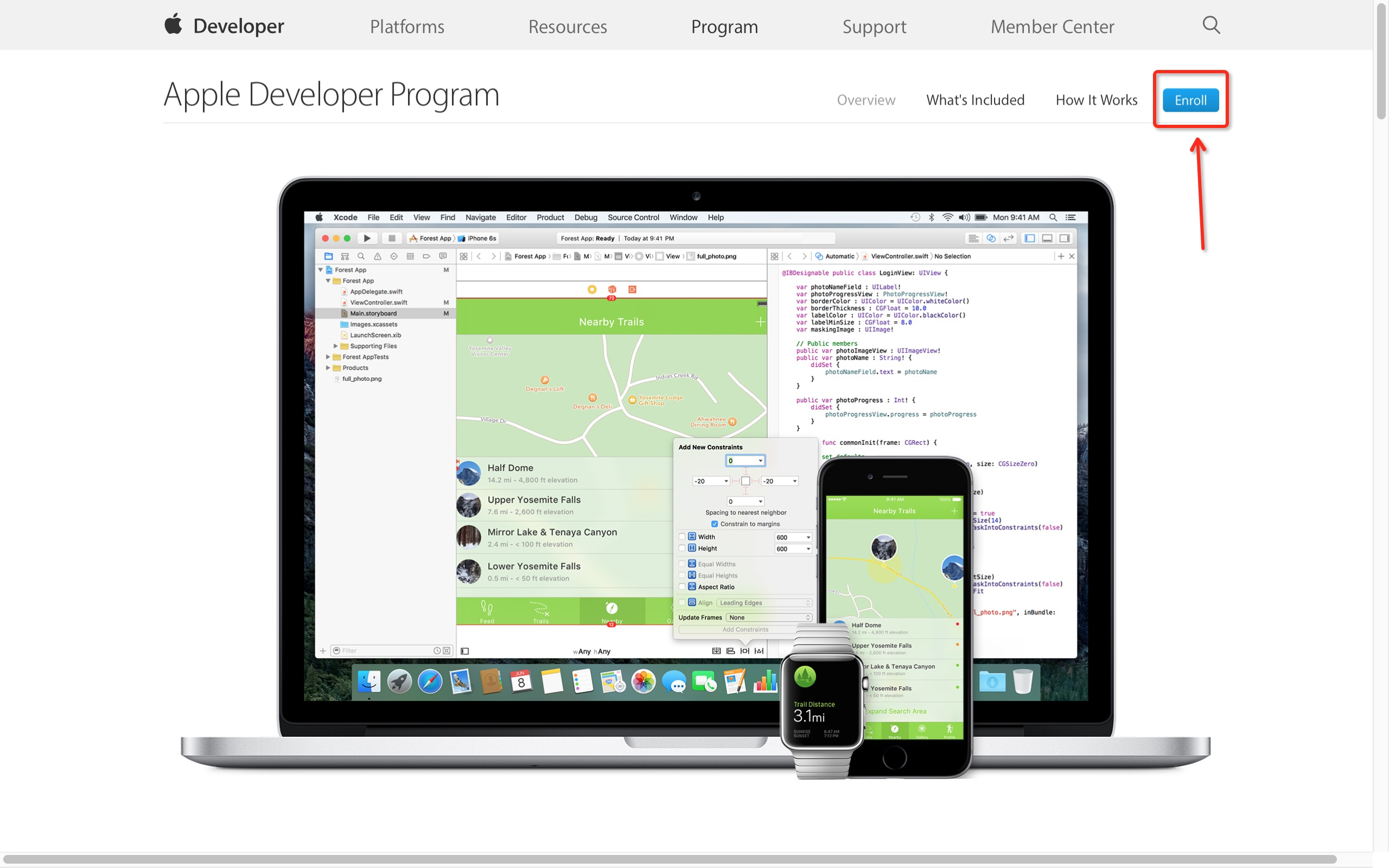The image size is (1389, 868).
Task: Open the search icon in site header
Action: click(1211, 25)
